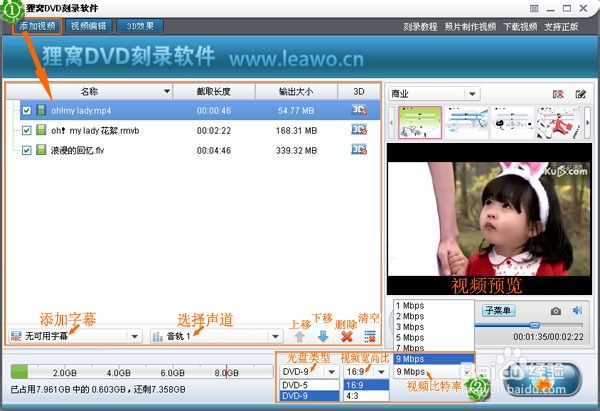
Task: Click the 输出大小 column header
Action: [296, 91]
